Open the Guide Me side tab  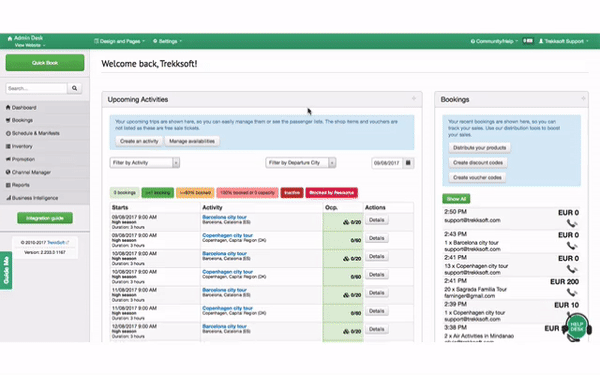pyautogui.click(x=6, y=270)
